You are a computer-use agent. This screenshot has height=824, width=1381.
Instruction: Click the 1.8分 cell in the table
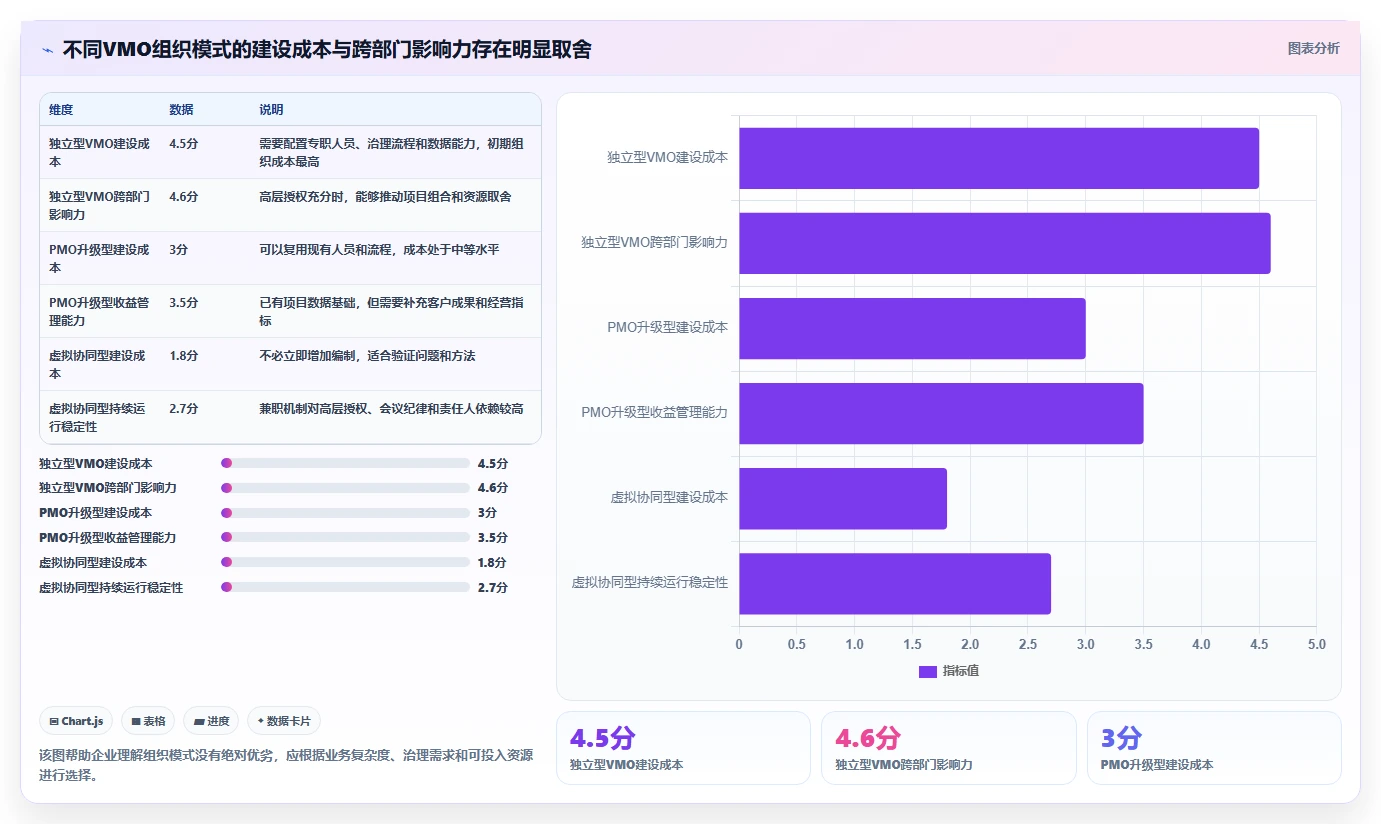tap(184, 356)
